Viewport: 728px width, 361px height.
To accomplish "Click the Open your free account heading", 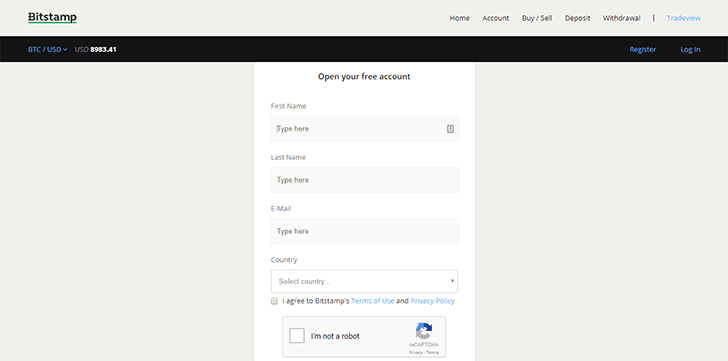I will pyautogui.click(x=364, y=77).
